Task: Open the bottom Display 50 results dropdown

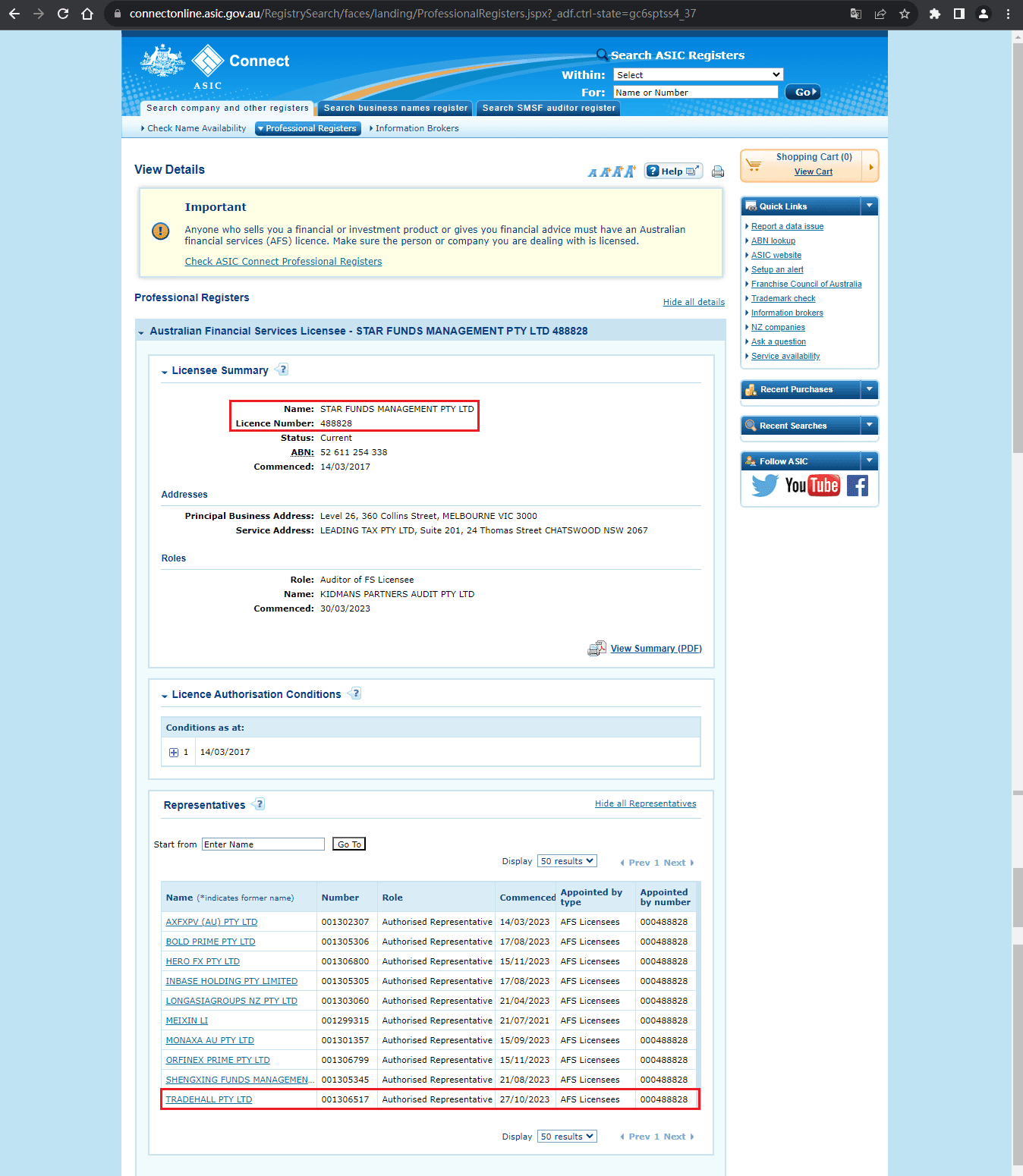Action: (567, 1136)
